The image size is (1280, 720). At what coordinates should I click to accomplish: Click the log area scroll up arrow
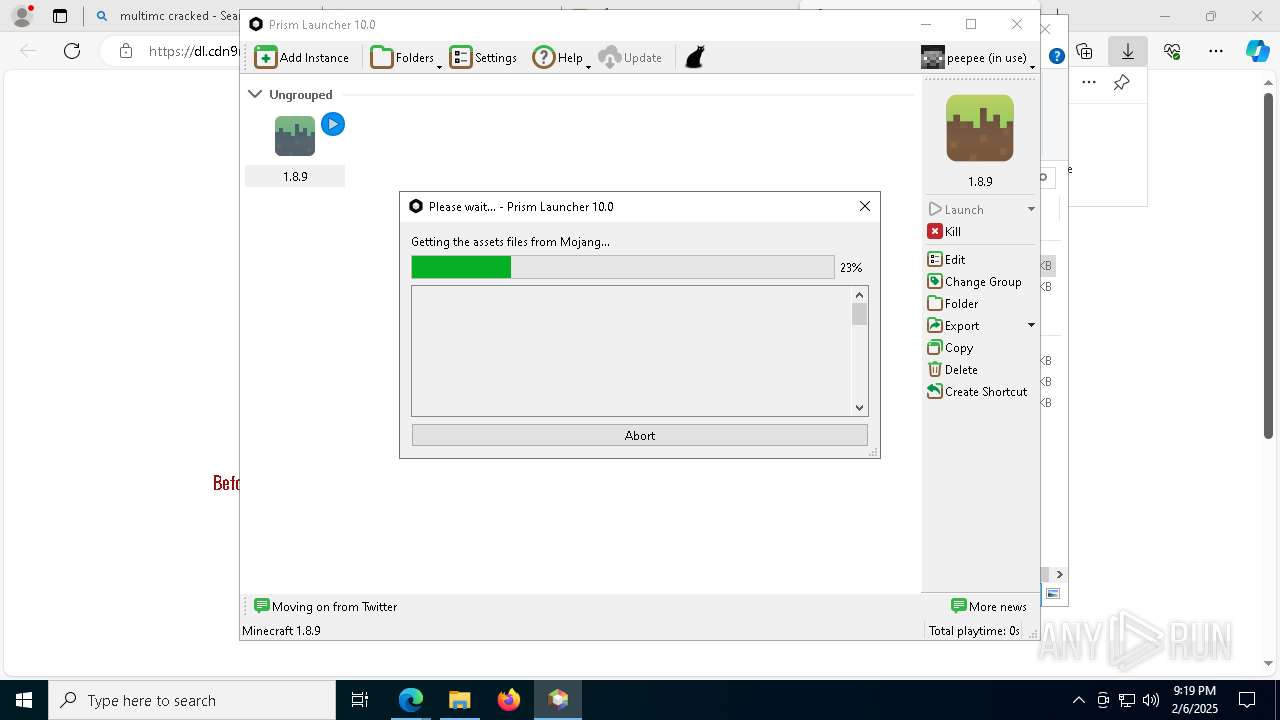click(859, 295)
